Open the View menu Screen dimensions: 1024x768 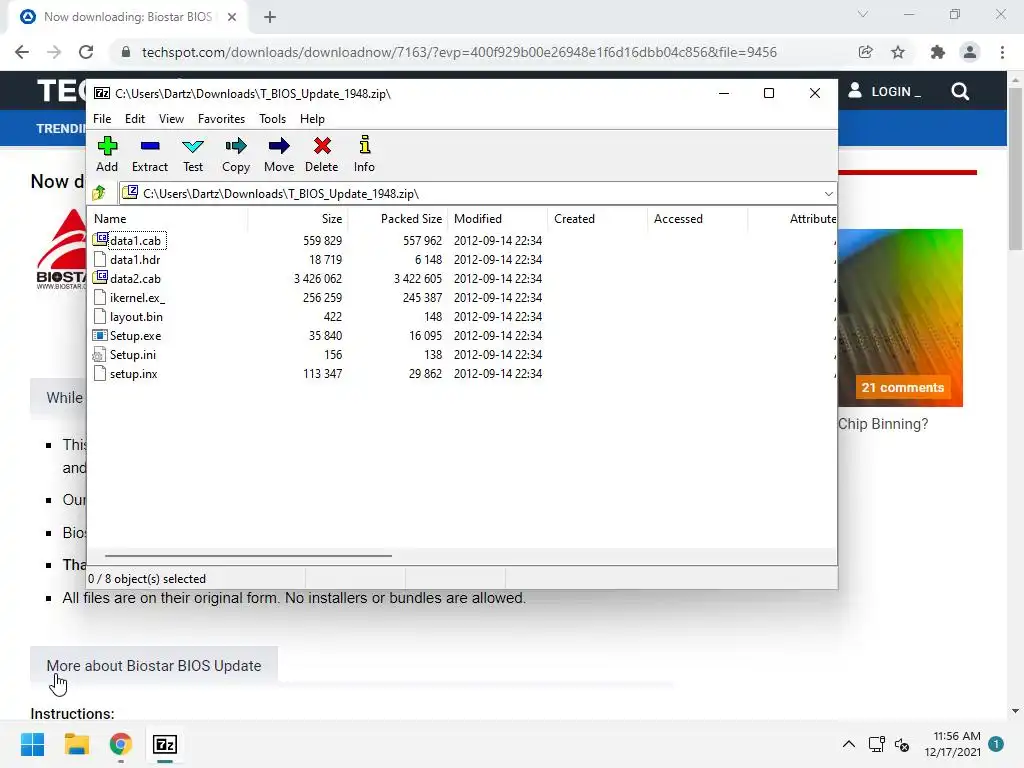[x=171, y=119]
